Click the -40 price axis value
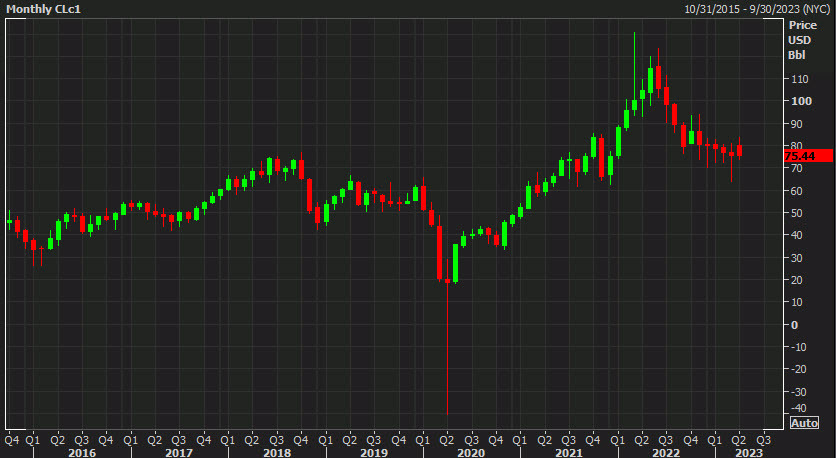The width and height of the screenshot is (836, 458). coord(799,408)
